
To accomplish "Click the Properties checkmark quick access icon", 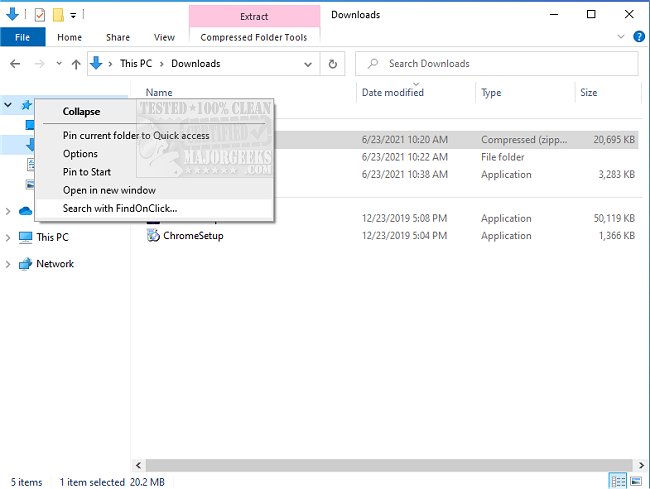I will pos(40,15).
